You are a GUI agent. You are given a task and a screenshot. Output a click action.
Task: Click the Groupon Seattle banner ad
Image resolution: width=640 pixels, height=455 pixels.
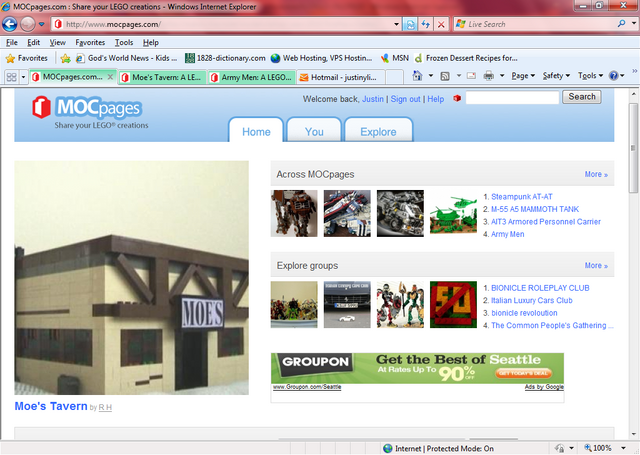[x=417, y=368]
